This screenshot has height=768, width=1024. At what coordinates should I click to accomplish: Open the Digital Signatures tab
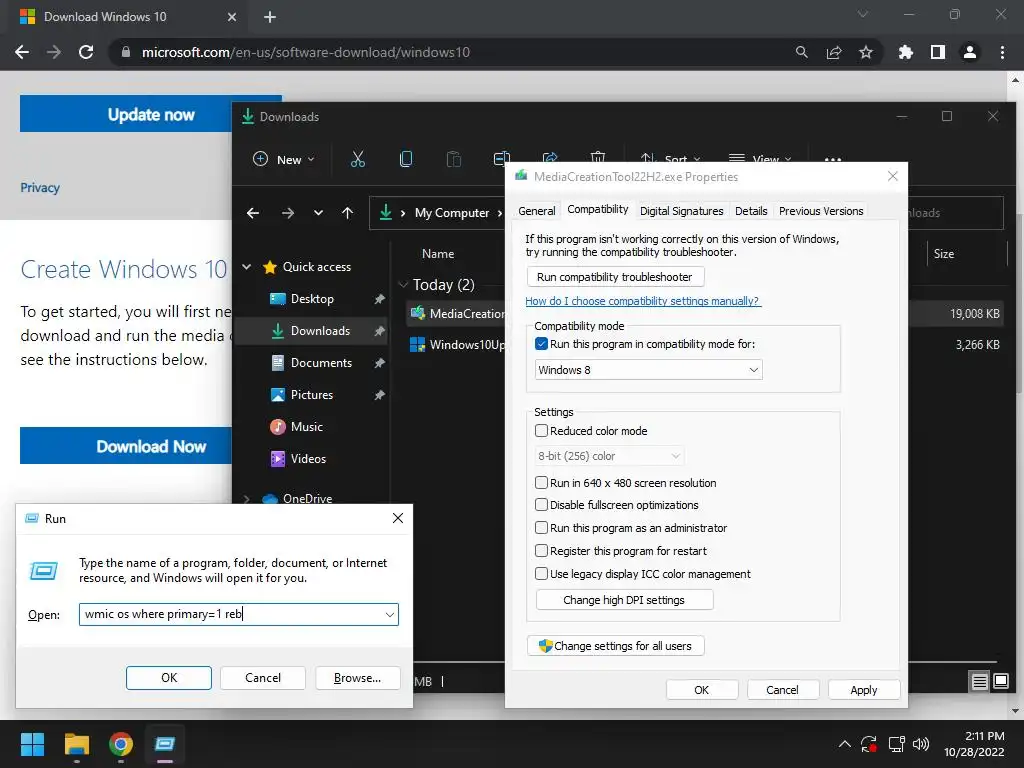click(x=681, y=211)
